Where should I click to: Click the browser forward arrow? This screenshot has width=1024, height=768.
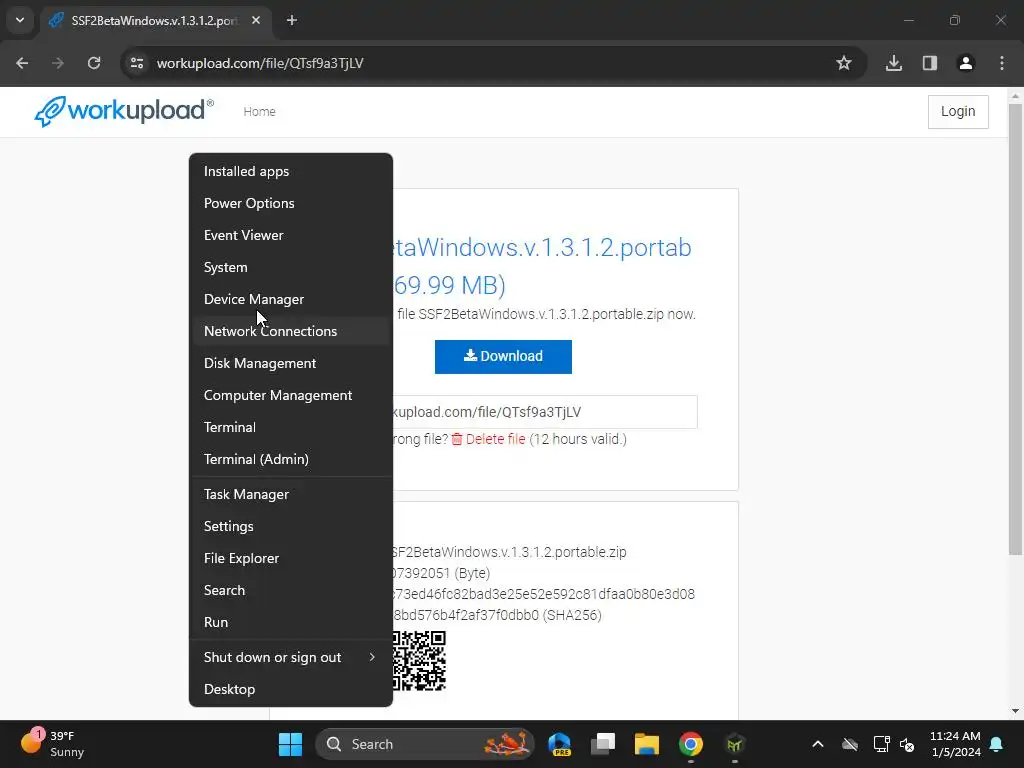58,63
